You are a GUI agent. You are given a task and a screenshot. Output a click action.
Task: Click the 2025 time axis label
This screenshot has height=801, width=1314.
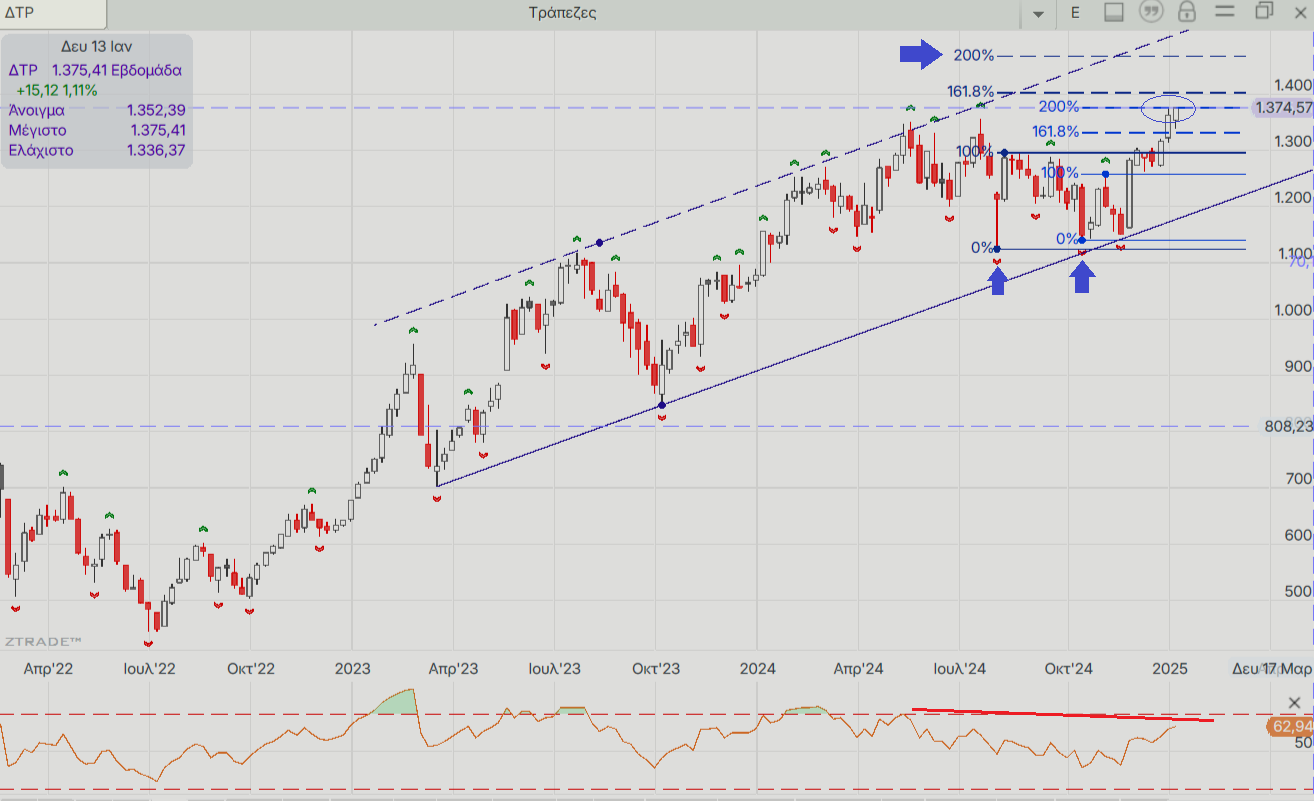click(x=1169, y=668)
